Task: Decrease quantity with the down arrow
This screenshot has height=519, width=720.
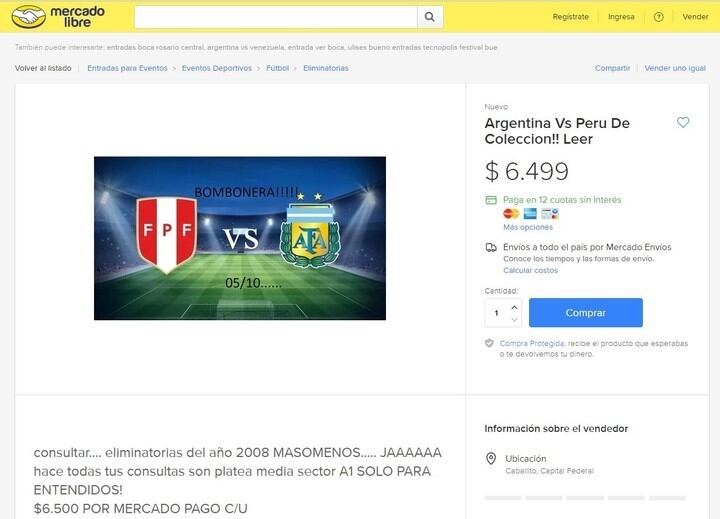Action: 515,319
